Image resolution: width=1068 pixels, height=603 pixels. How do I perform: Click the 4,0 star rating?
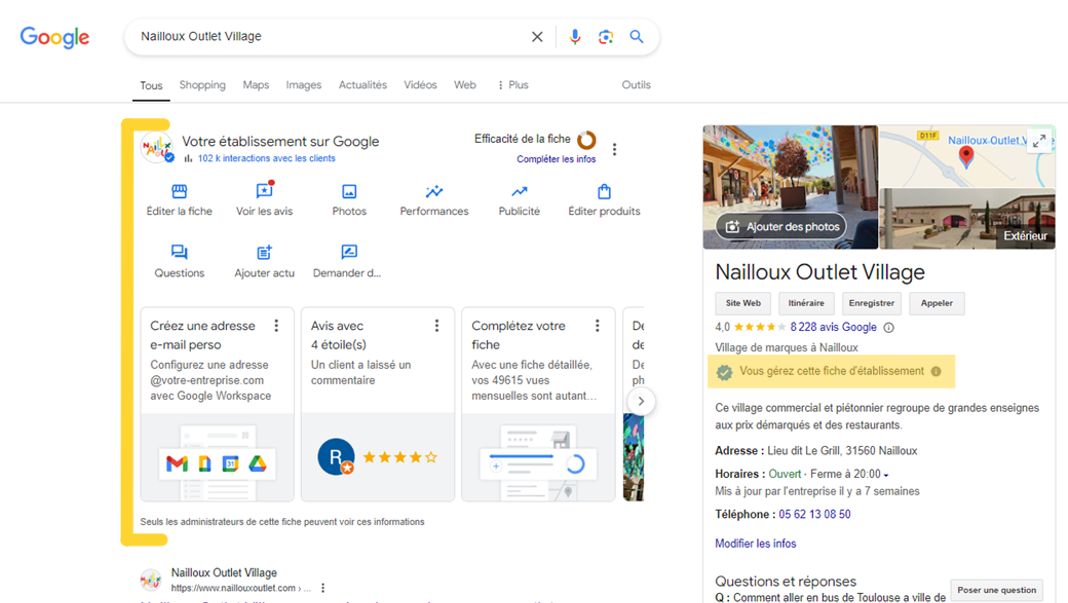pos(750,327)
